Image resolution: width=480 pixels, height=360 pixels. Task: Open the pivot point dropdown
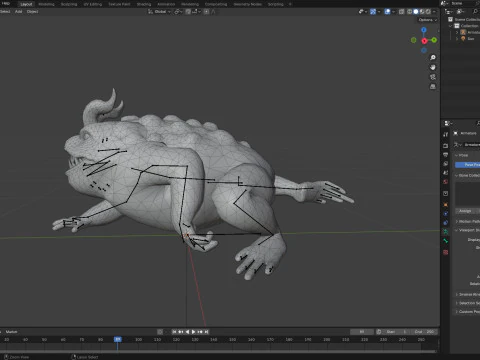pos(178,12)
